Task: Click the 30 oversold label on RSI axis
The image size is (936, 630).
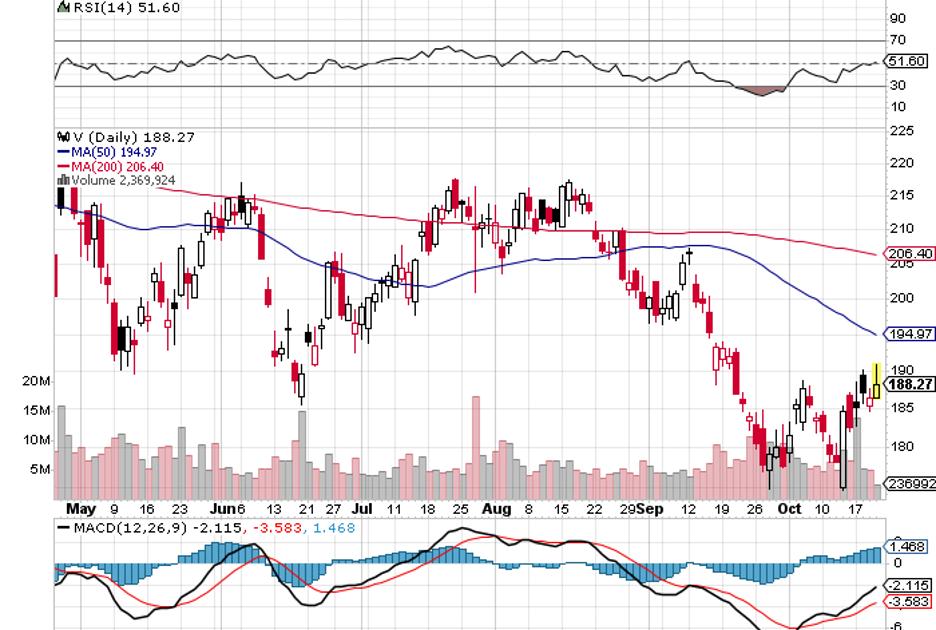Action: pos(897,85)
